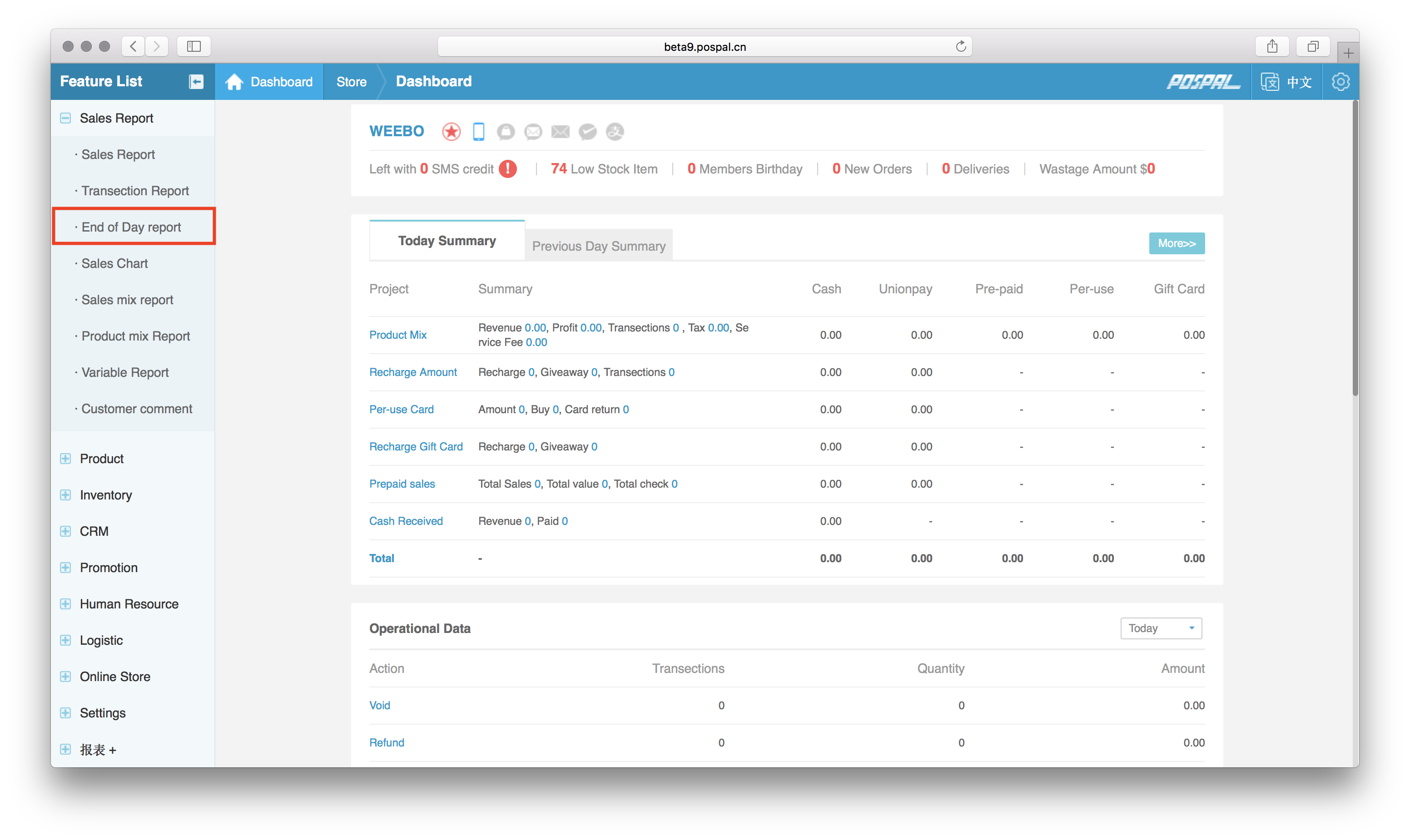Click the page vertical scrollbar
The height and width of the screenshot is (840, 1410).
[x=1355, y=249]
